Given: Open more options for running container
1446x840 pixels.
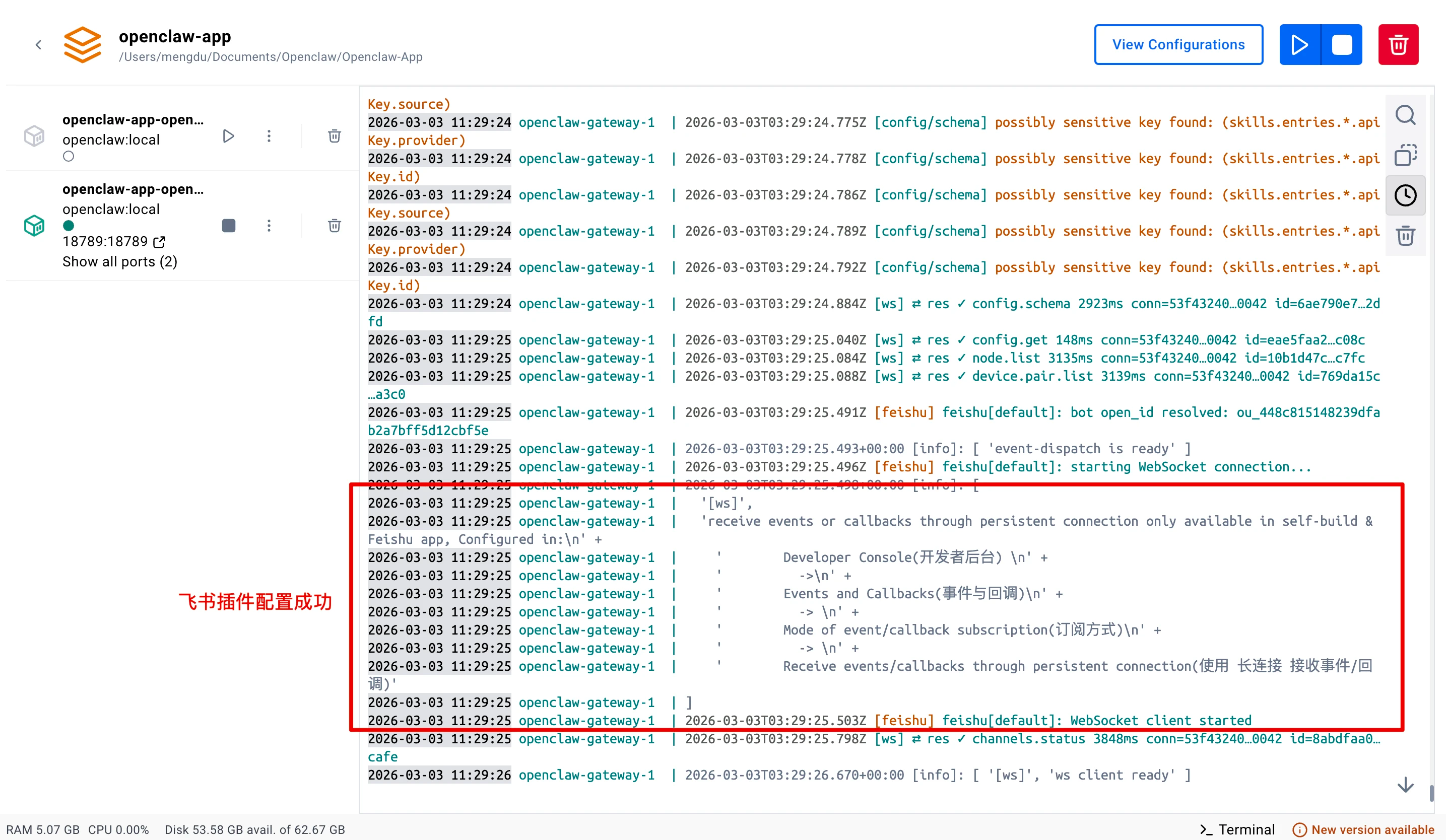Looking at the screenshot, I should click(269, 226).
